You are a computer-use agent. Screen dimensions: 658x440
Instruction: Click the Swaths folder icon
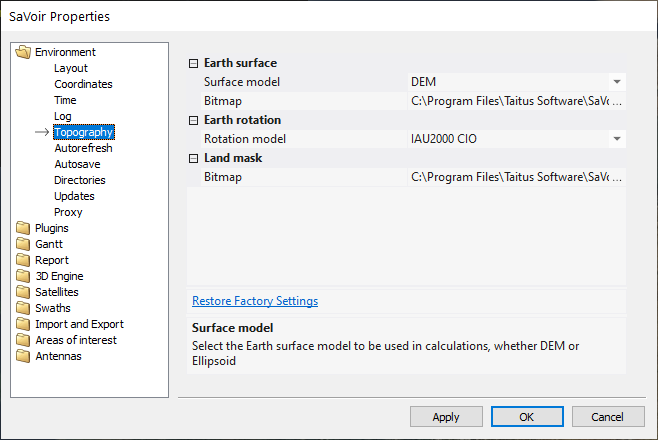pos(24,308)
